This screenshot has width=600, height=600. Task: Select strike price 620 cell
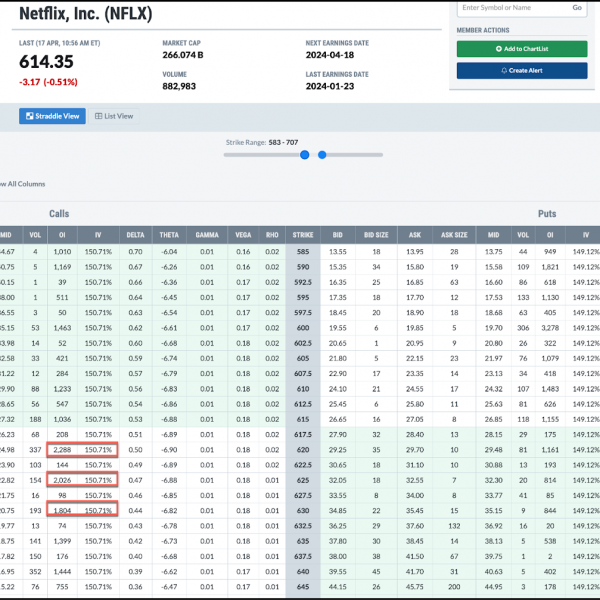tap(303, 450)
